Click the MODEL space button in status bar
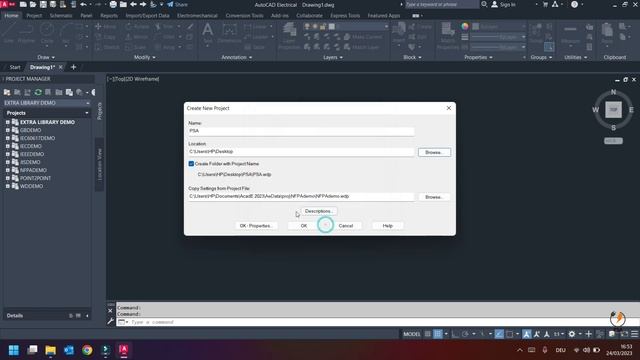Screen dimensions: 640x360 click(x=411, y=334)
